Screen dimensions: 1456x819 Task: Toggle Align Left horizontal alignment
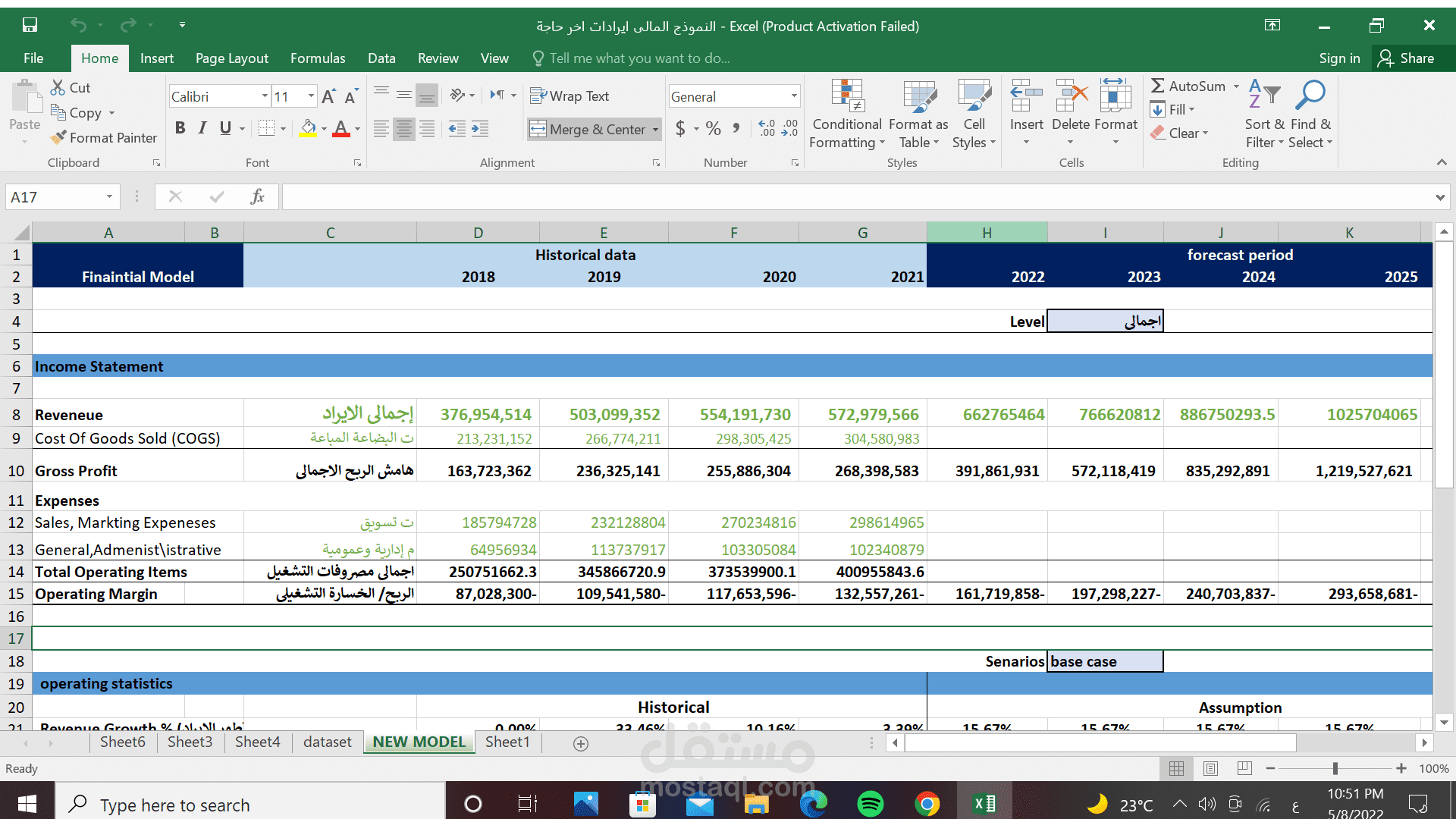pyautogui.click(x=381, y=129)
